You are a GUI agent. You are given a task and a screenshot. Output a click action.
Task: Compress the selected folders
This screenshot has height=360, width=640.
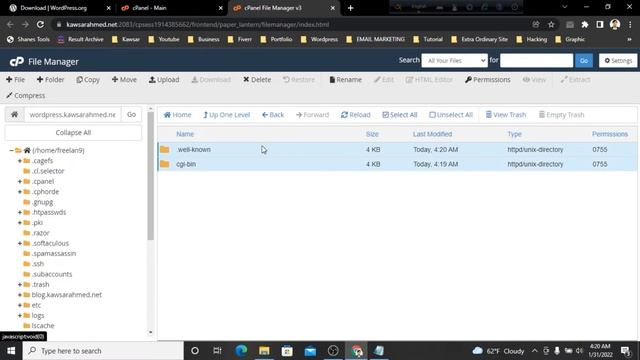(x=25, y=96)
